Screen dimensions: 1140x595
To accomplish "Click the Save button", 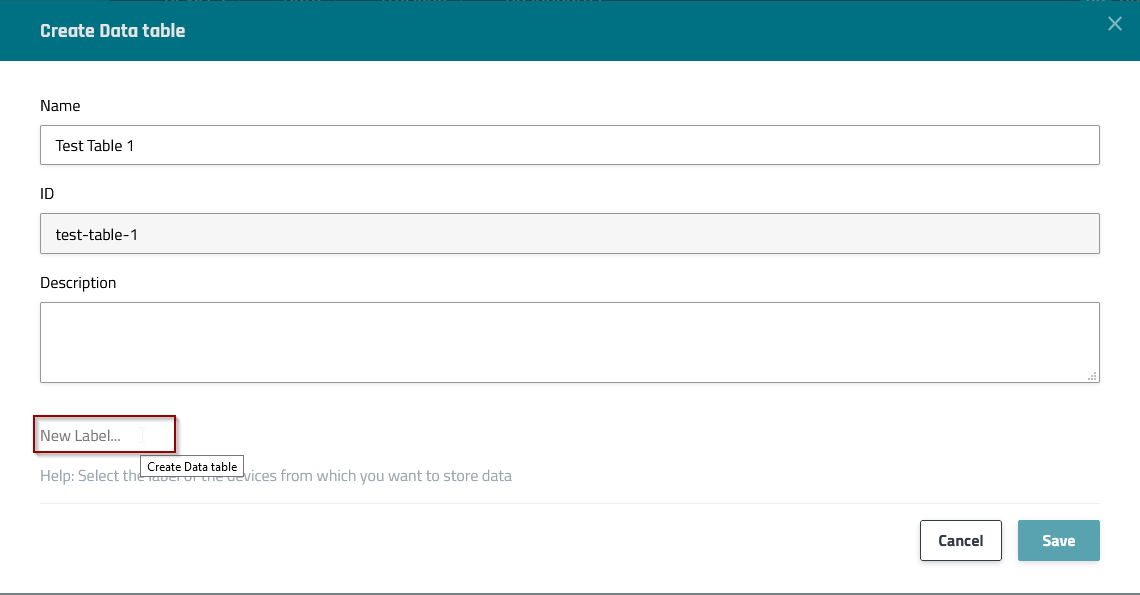I will coord(1058,541).
